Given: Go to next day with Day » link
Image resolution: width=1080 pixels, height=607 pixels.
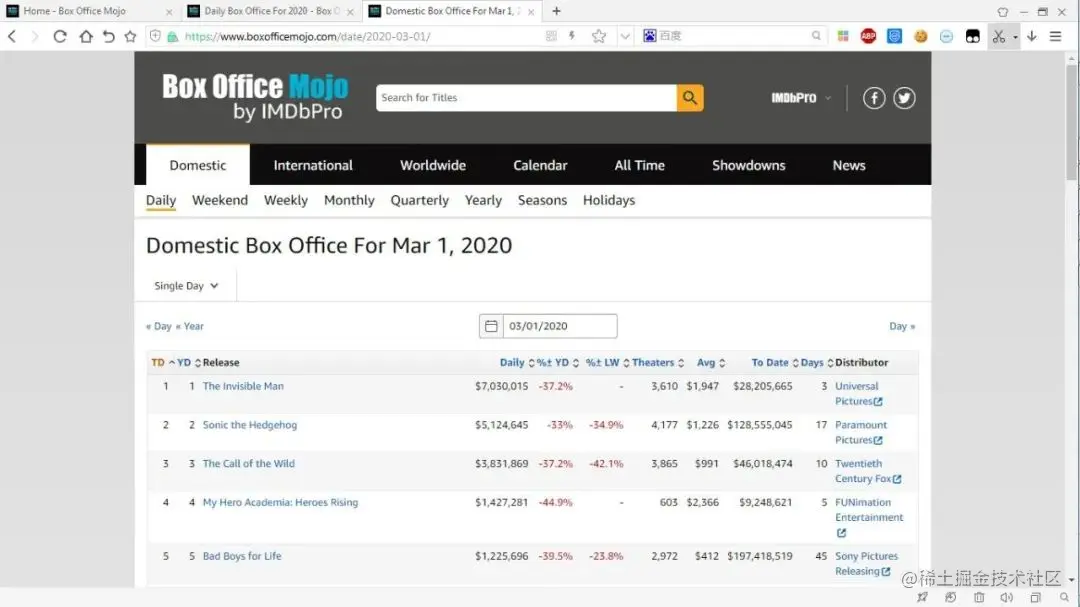Looking at the screenshot, I should pos(902,326).
